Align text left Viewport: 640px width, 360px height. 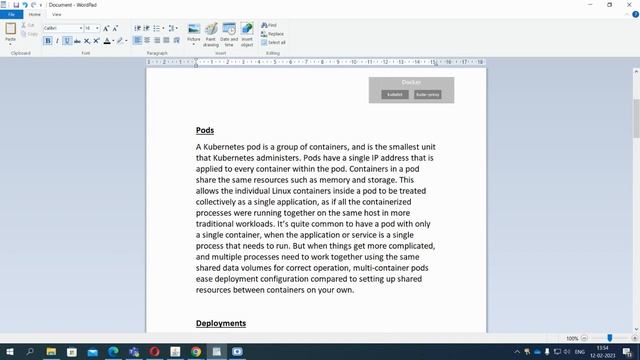click(x=138, y=40)
